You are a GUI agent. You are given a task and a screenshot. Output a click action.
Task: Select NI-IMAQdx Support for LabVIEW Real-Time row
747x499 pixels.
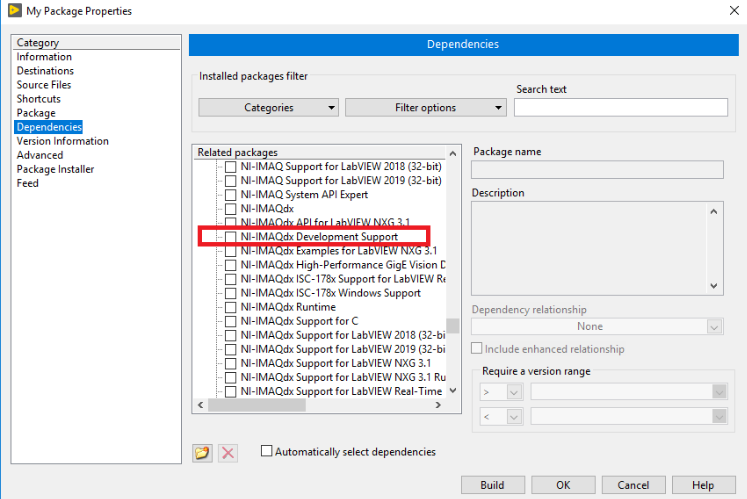tap(342, 392)
